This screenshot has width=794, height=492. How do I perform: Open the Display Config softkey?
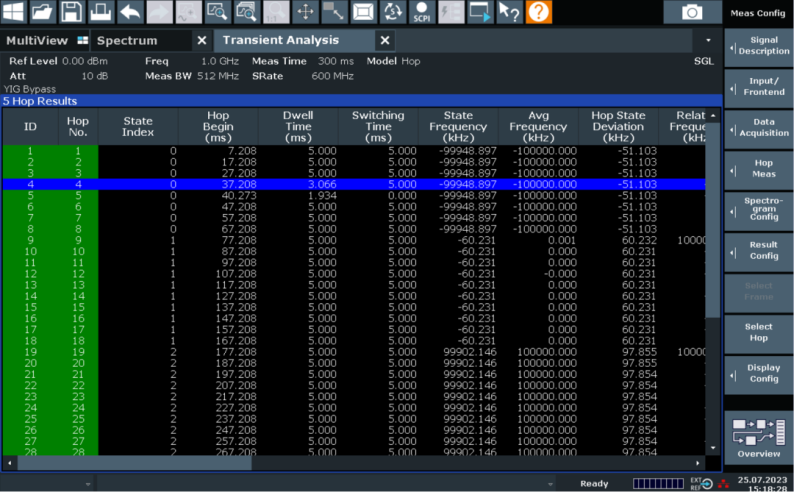pos(759,374)
